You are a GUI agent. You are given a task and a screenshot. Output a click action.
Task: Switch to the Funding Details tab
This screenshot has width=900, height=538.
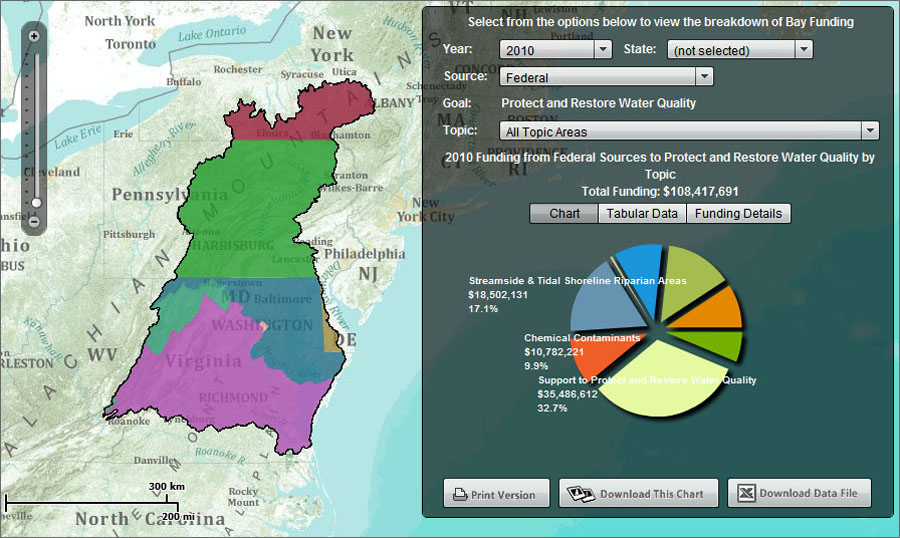[x=738, y=214]
